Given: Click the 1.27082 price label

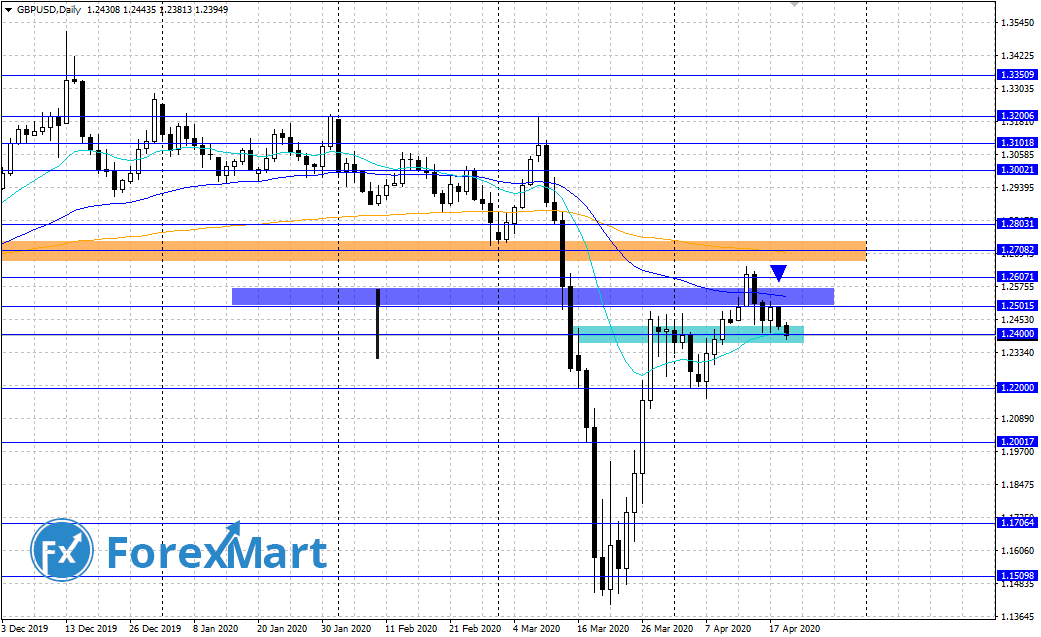Looking at the screenshot, I should [1016, 250].
